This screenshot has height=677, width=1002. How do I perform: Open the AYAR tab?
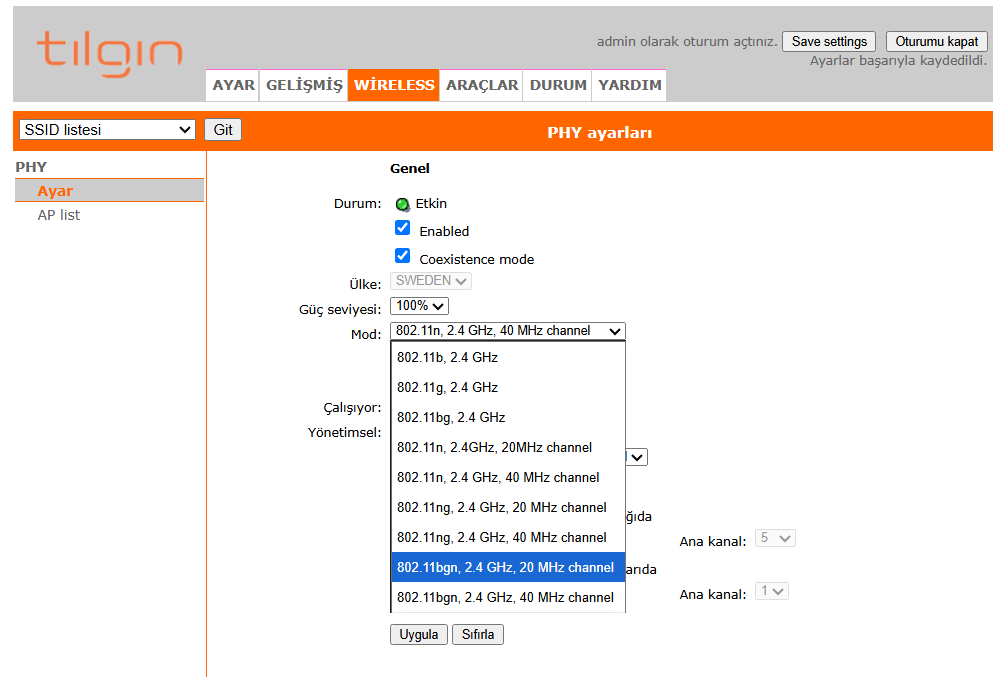tap(233, 85)
